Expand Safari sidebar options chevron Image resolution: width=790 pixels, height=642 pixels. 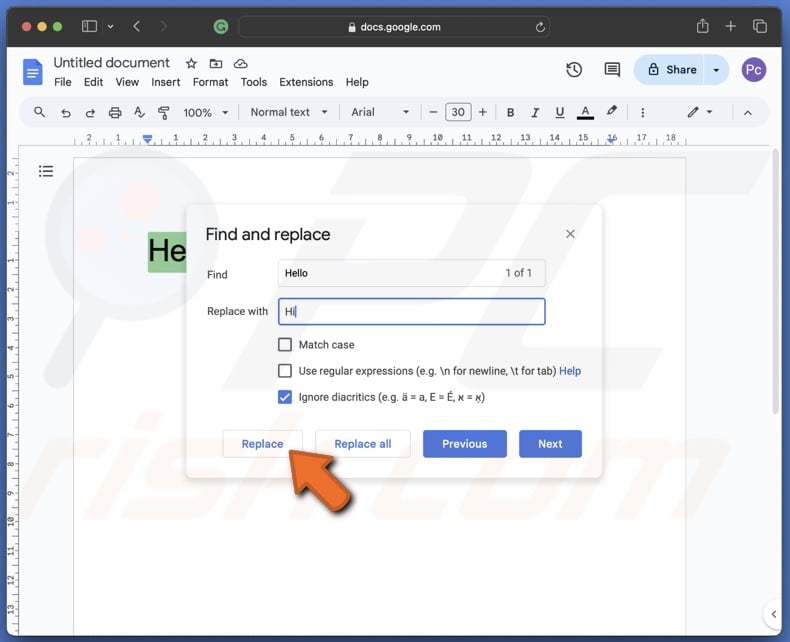110,27
